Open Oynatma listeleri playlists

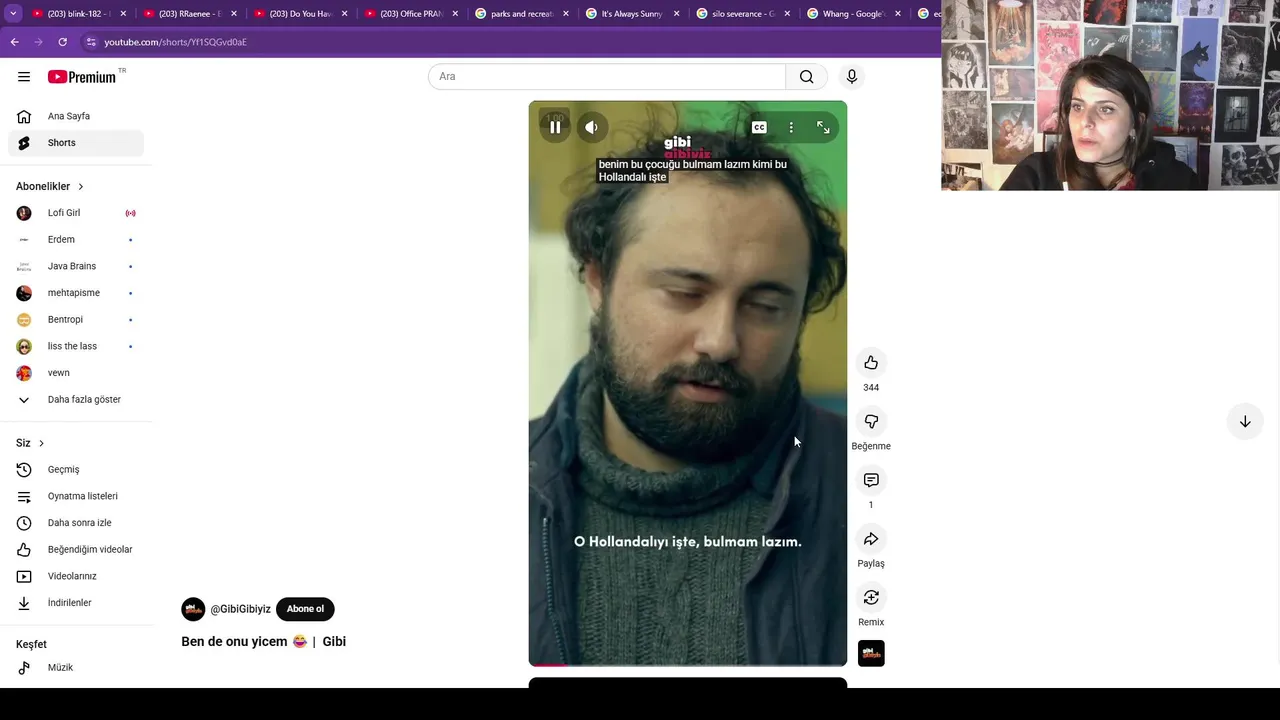76,496
